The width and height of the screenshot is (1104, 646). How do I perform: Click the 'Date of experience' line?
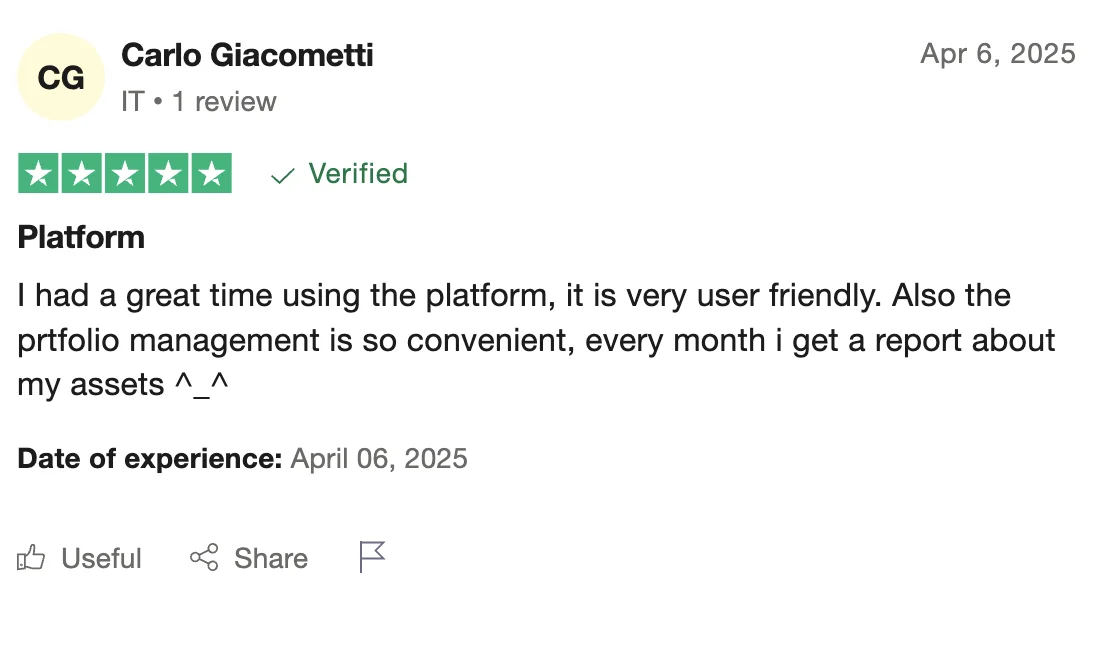(x=242, y=459)
